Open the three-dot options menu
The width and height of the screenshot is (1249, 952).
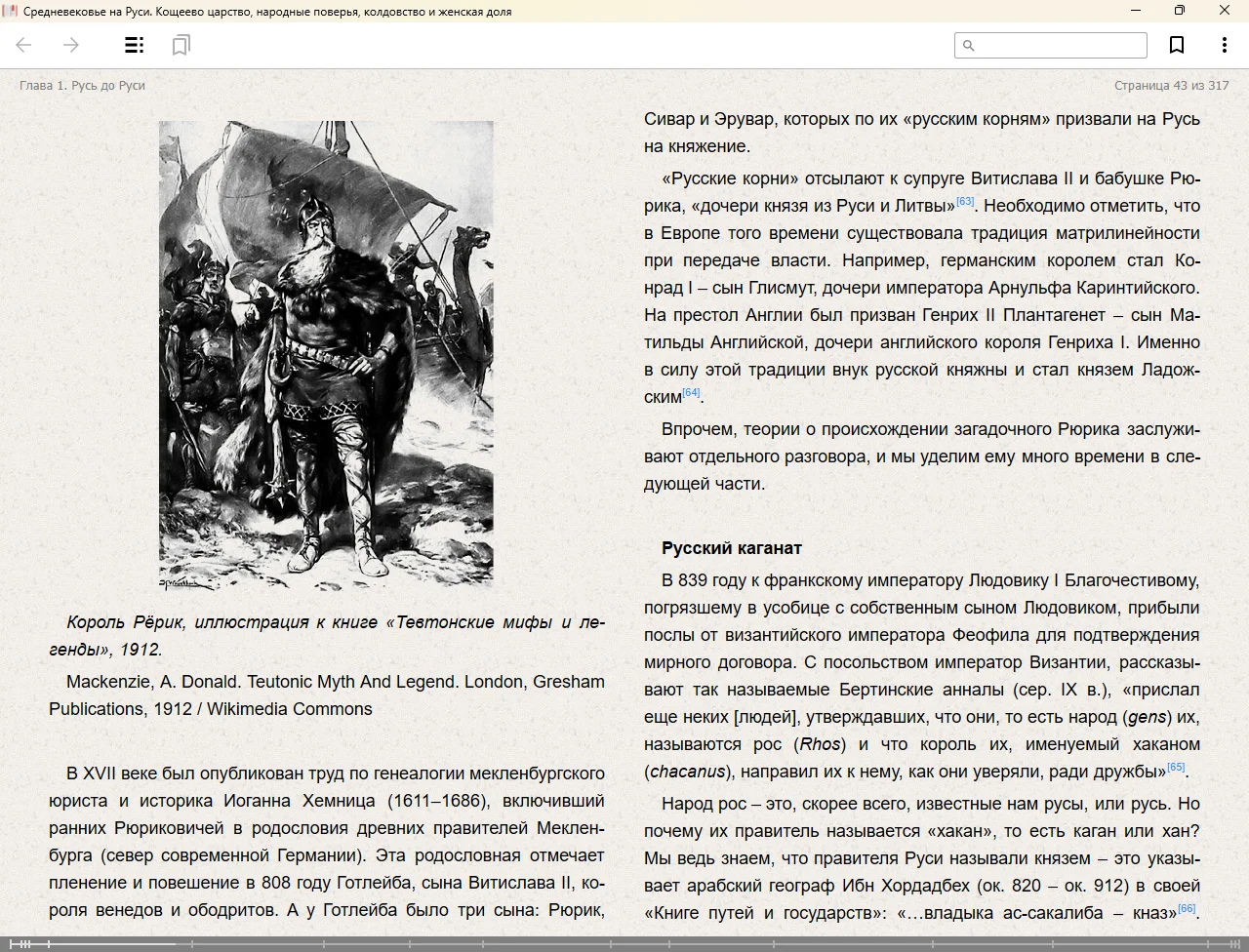[x=1224, y=45]
